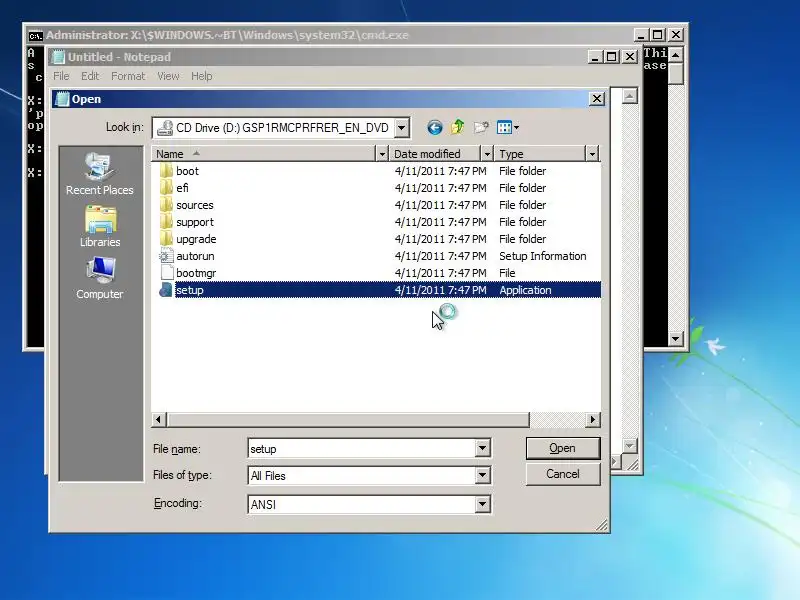Click the upgrade folder name
800x600 pixels.
[196, 239]
